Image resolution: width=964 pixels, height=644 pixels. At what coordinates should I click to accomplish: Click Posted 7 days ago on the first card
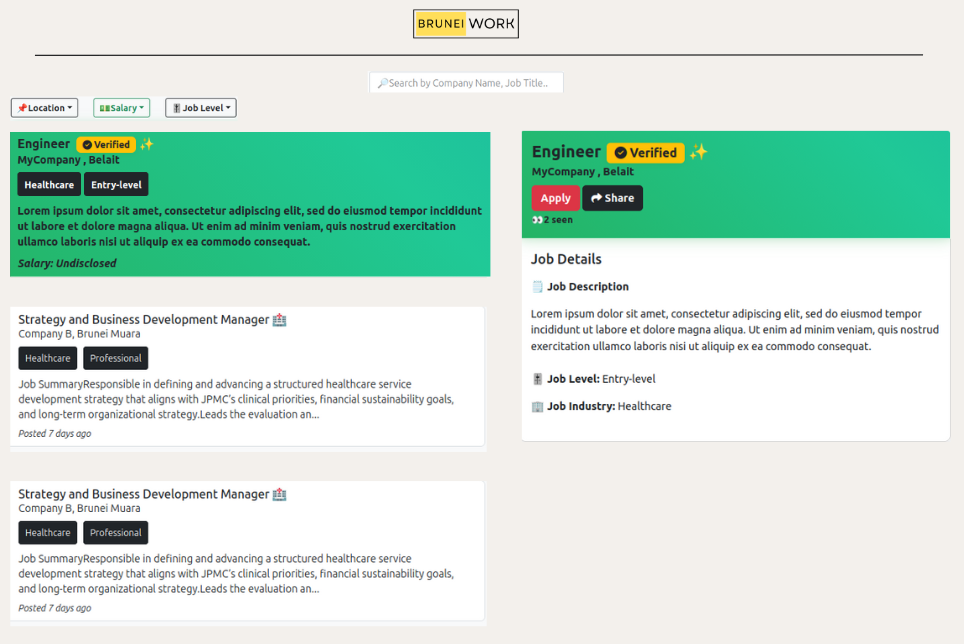coord(55,433)
